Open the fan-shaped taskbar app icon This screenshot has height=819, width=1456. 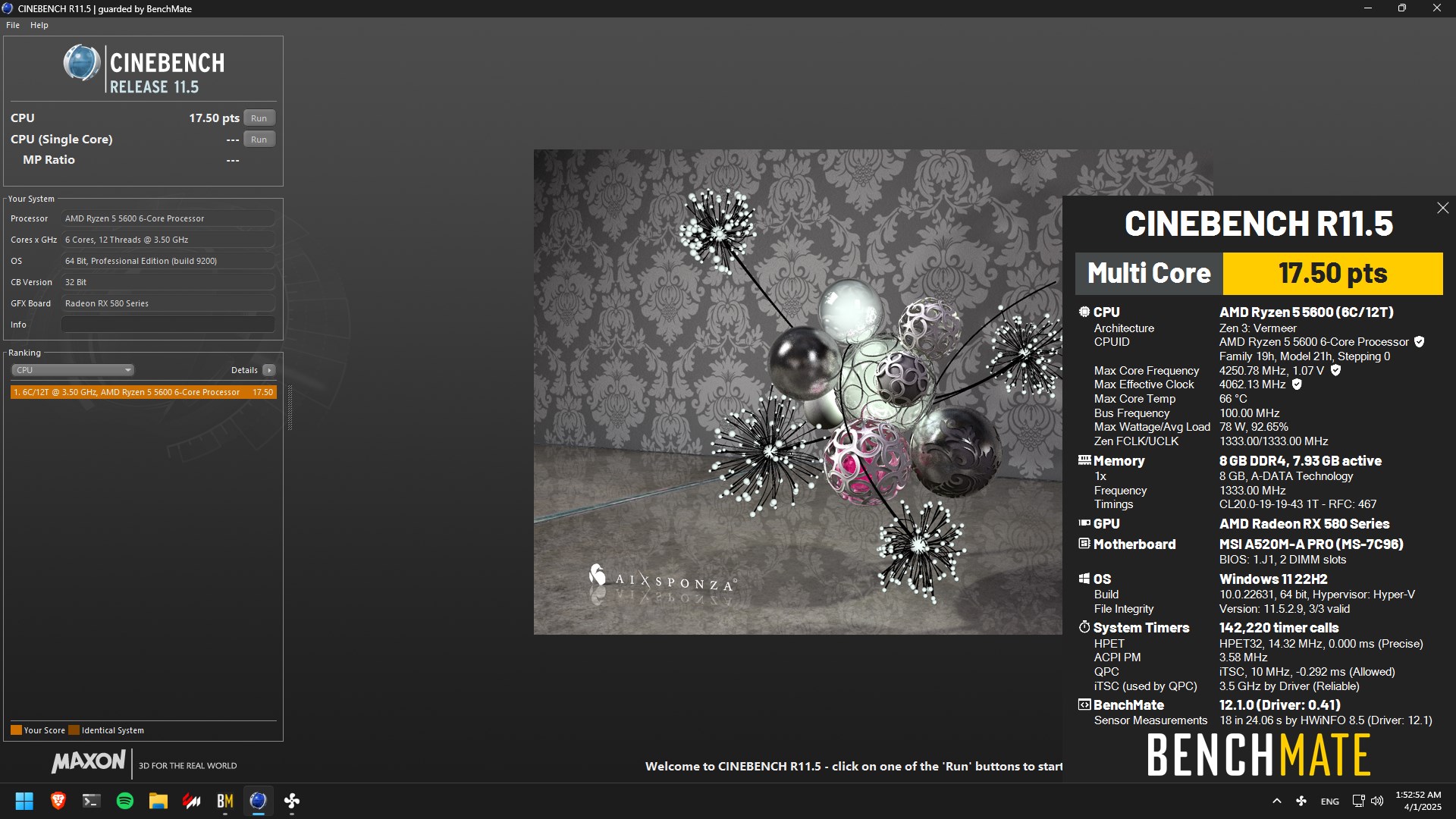point(291,801)
